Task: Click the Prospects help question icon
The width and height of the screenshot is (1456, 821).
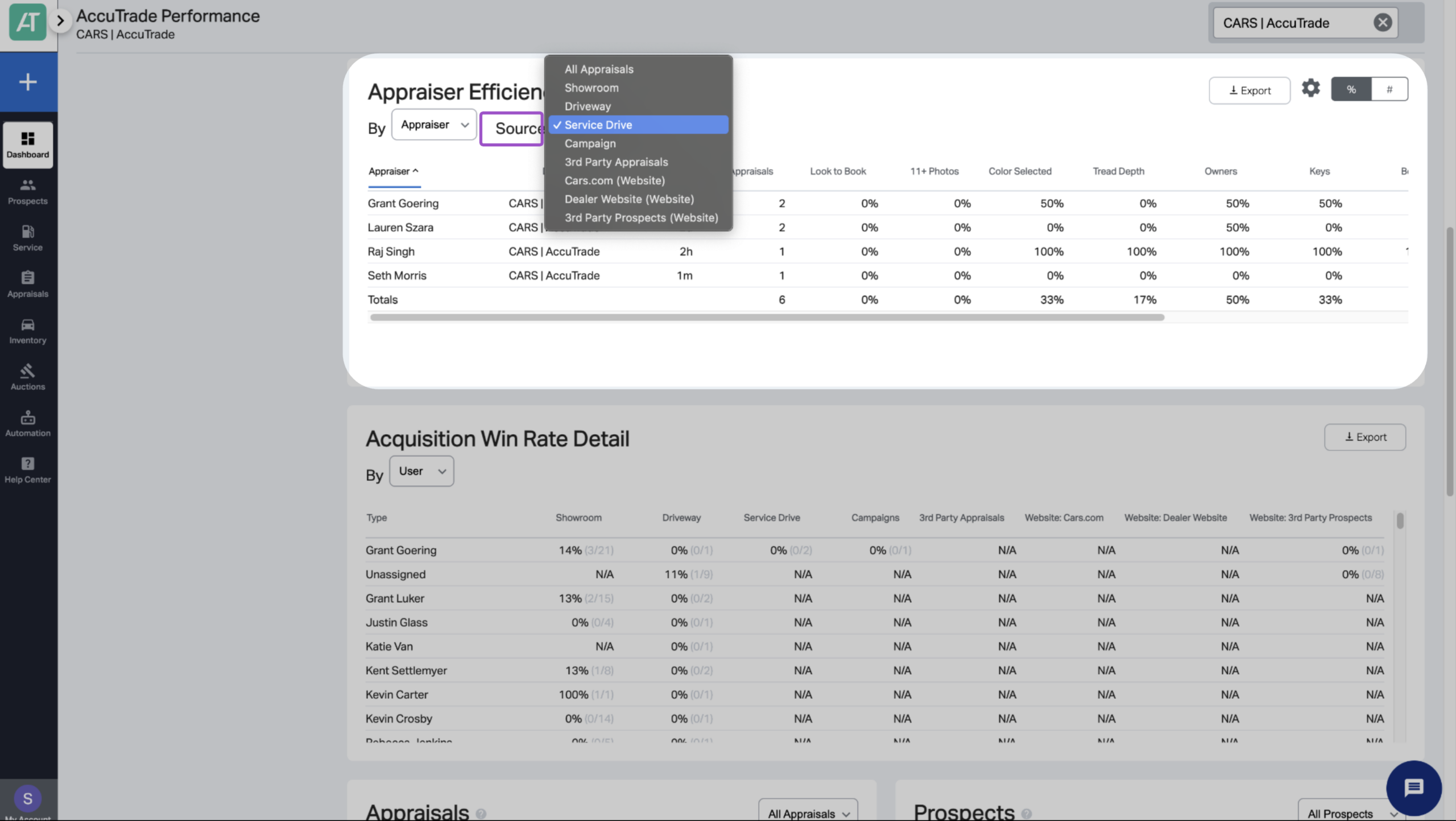Action: 1026,814
